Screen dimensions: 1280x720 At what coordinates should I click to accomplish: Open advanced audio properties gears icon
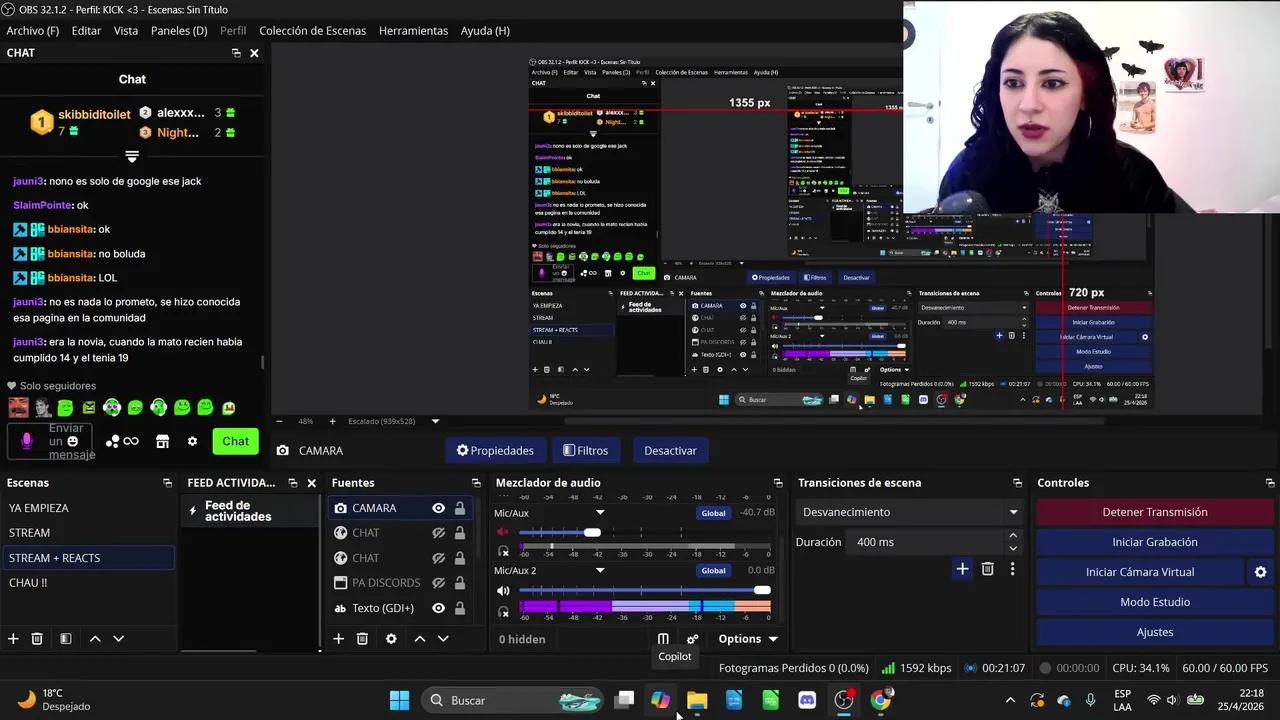(x=692, y=639)
